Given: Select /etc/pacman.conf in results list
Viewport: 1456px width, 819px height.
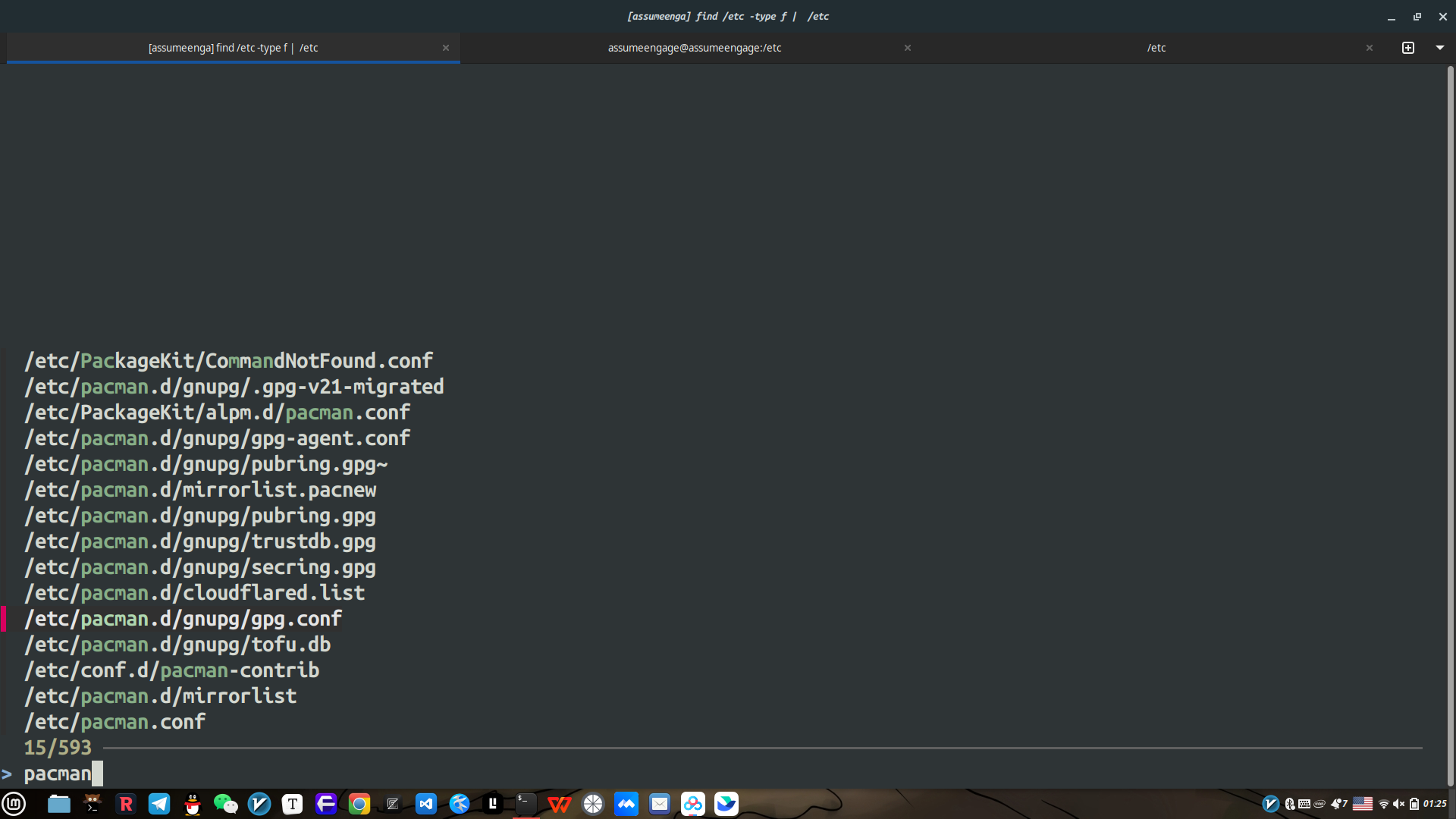Looking at the screenshot, I should pyautogui.click(x=115, y=722).
